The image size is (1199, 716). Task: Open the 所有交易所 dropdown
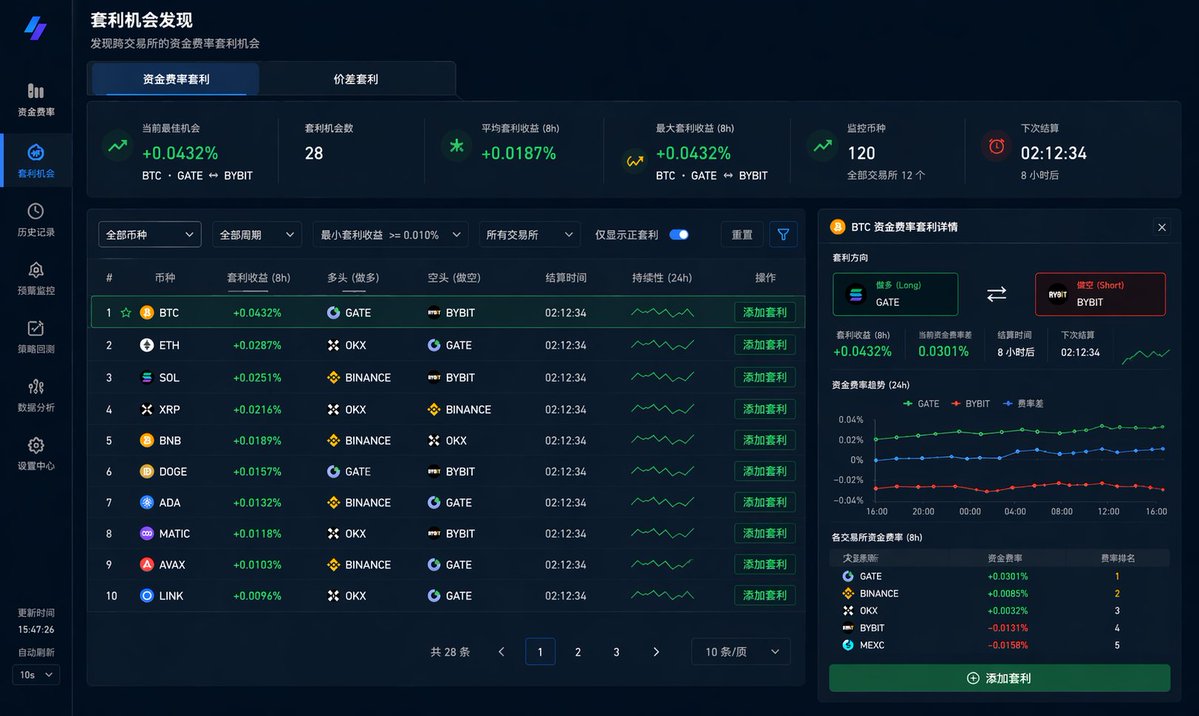pyautogui.click(x=529, y=234)
